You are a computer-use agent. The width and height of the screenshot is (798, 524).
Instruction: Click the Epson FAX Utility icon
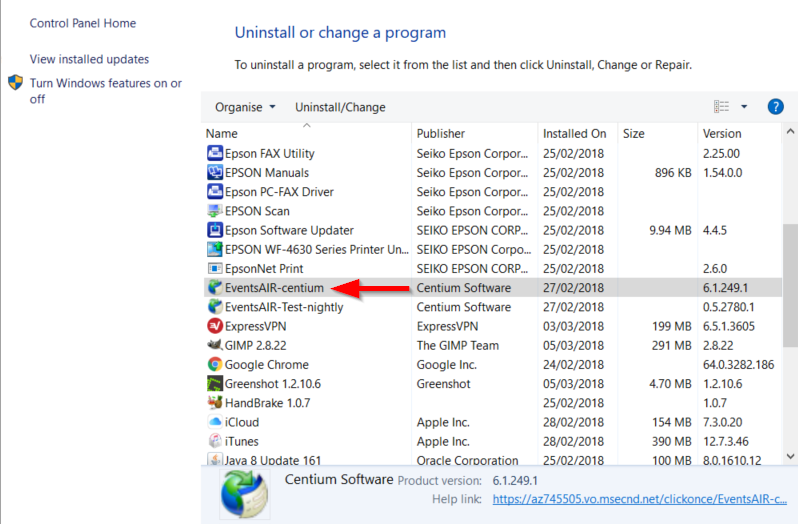215,153
